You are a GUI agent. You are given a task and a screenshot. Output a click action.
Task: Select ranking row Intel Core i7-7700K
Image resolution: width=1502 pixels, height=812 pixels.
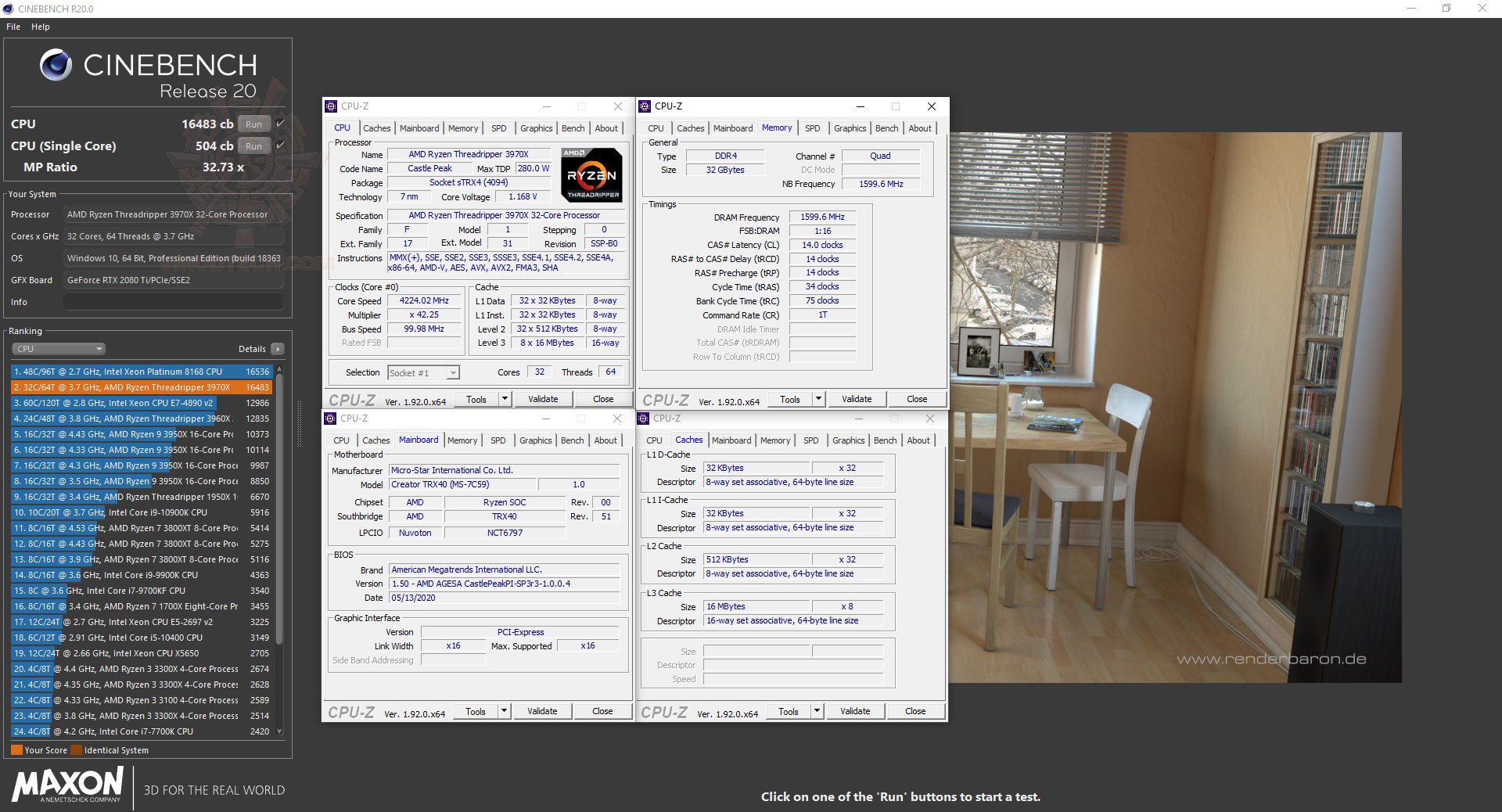click(142, 731)
